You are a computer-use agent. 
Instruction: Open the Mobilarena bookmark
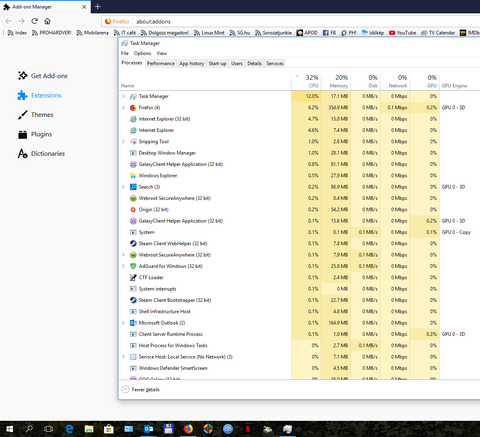[x=93, y=33]
